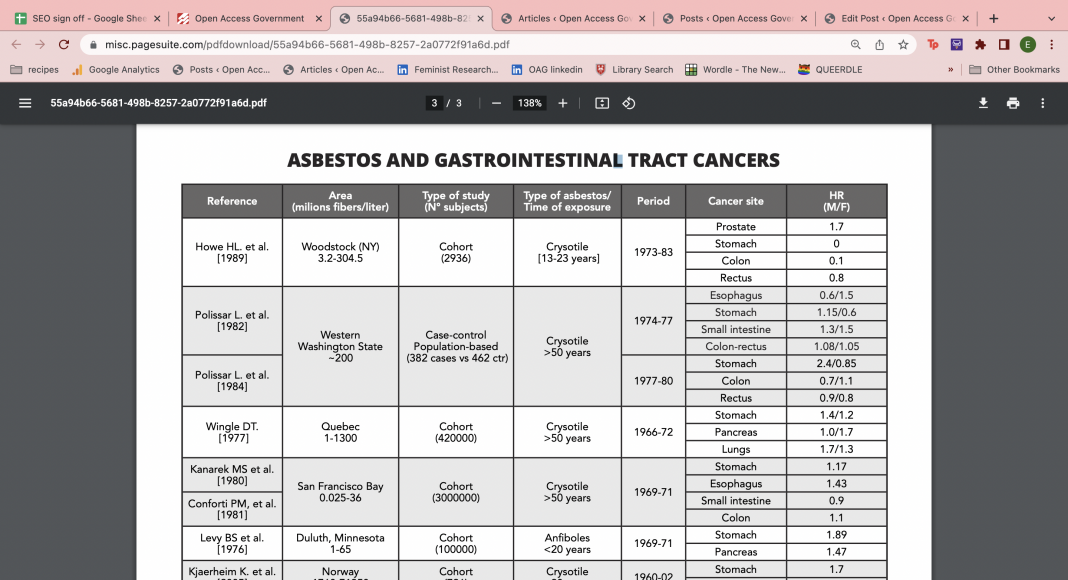Screen dimensions: 1068x580
Task: Switch to Posts Open Access Government tab
Action: 734,18
